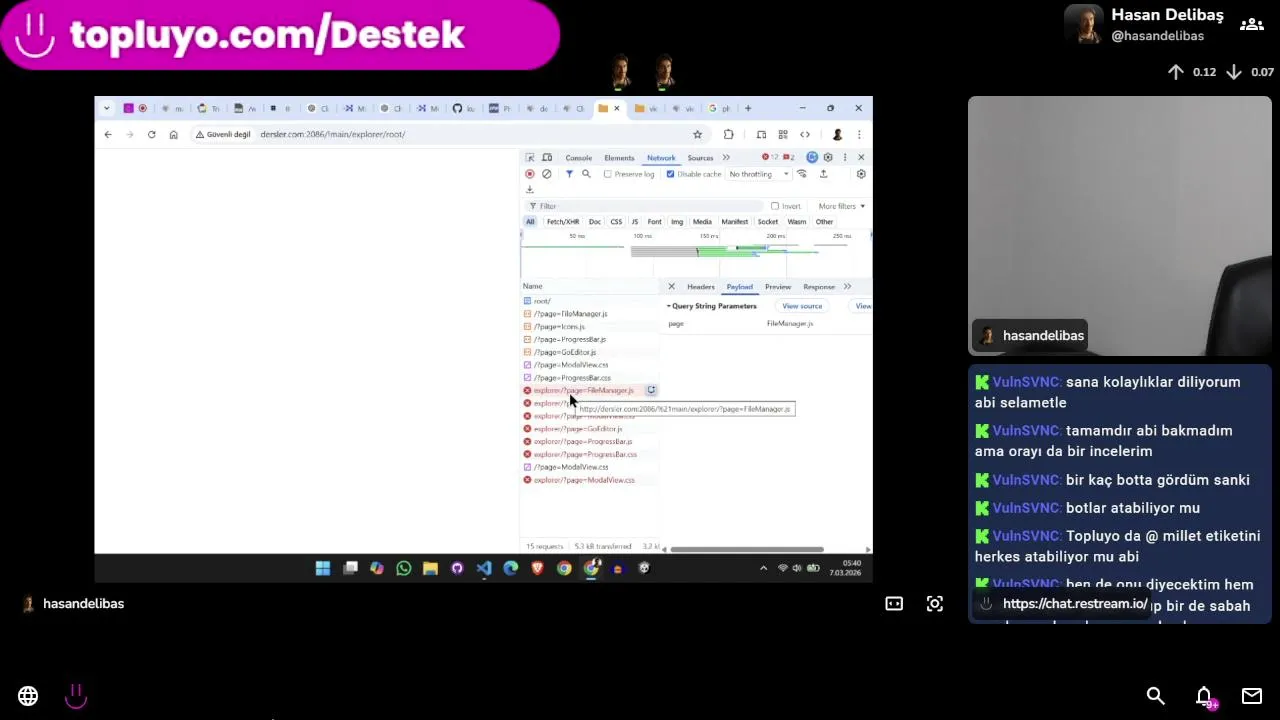Open the Response tab of the request
Screen dimensions: 1280x720
pos(819,287)
